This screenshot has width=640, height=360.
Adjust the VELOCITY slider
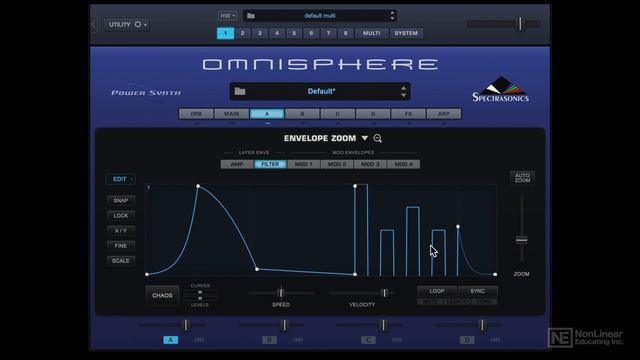tap(384, 293)
